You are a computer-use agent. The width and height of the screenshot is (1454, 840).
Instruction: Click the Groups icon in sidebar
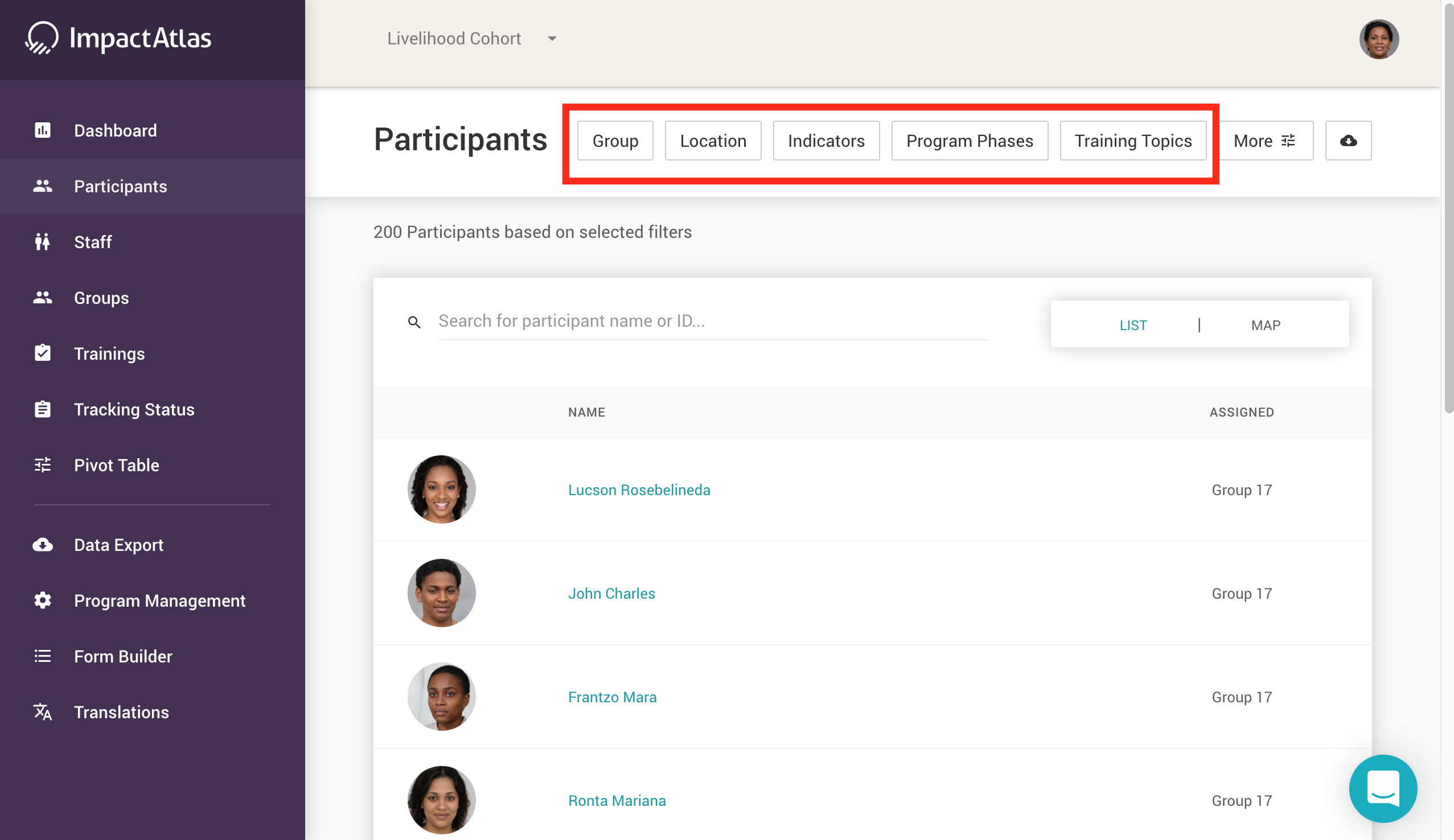pos(43,298)
